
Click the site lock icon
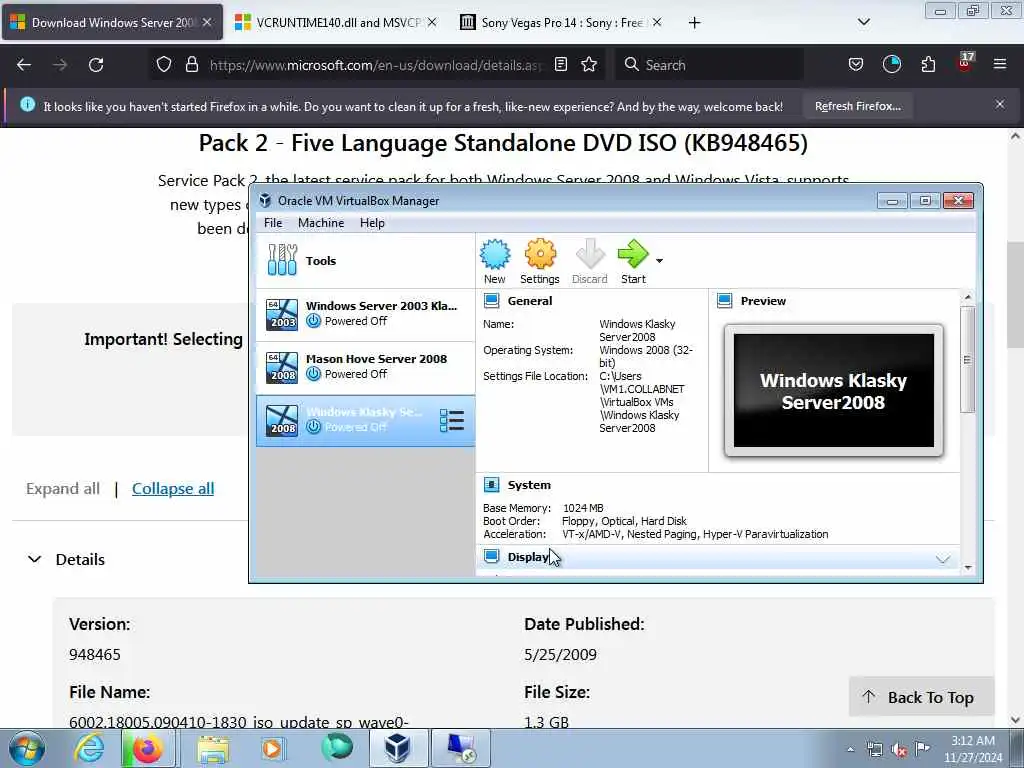(191, 64)
